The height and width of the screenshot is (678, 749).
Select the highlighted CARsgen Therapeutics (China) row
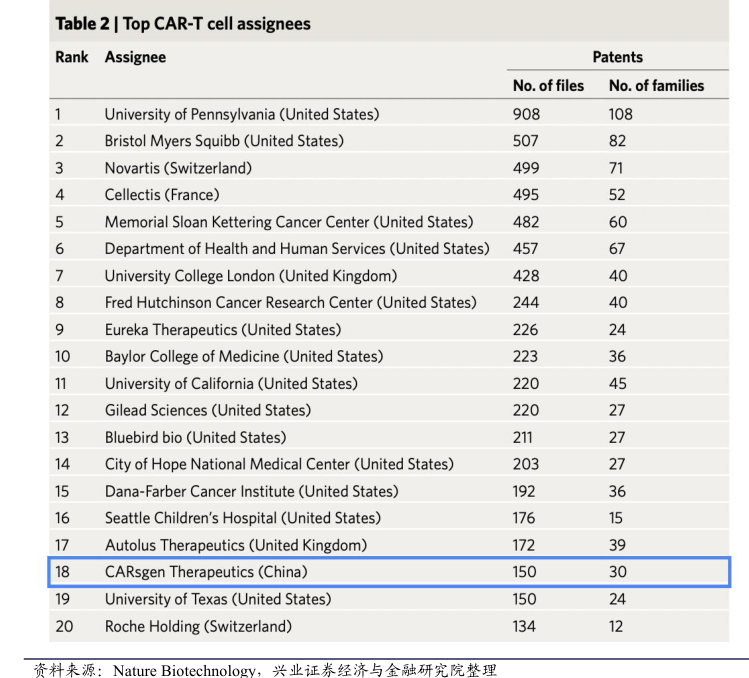click(206, 572)
